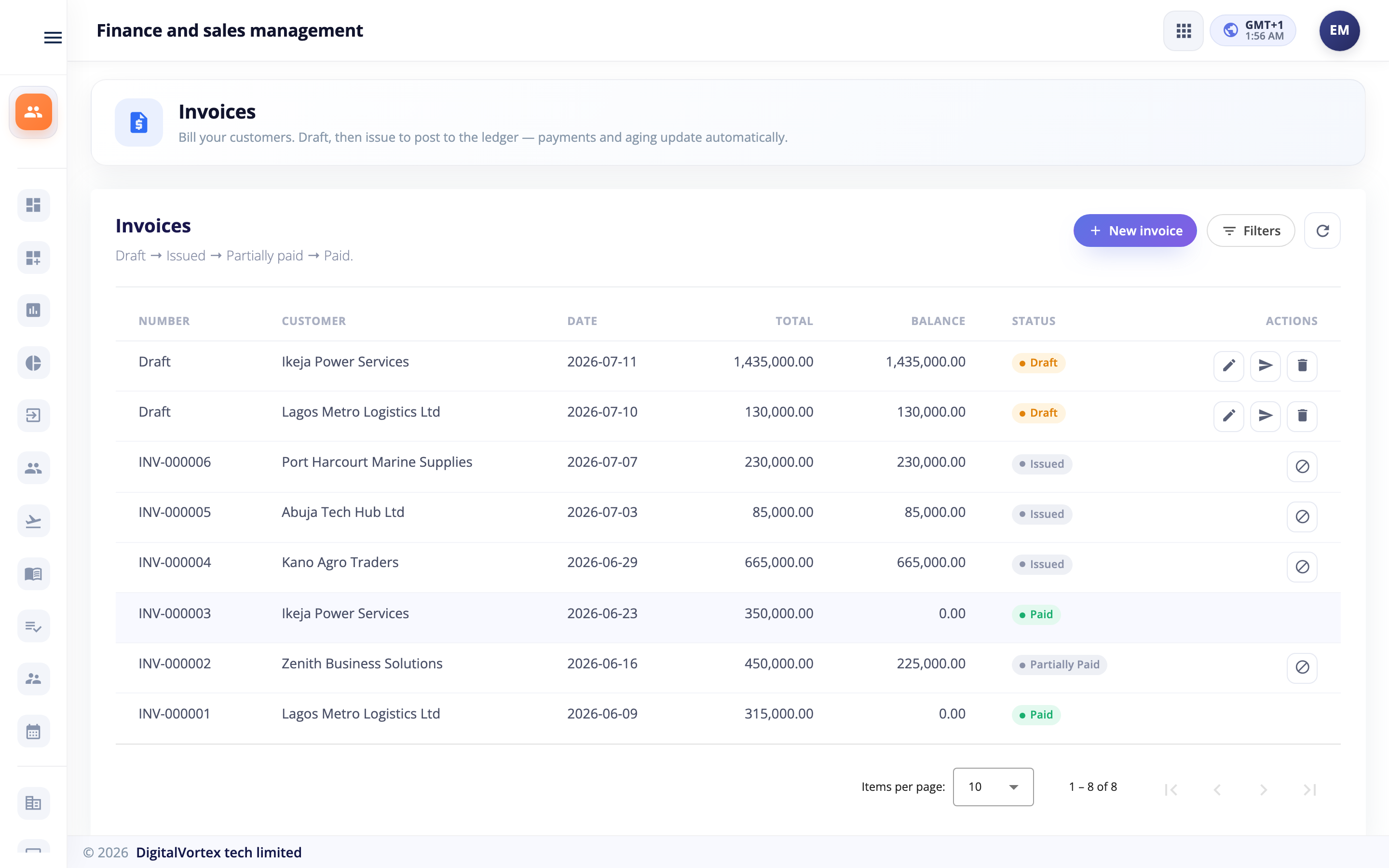Click the STATUS column header

pos(1033,321)
